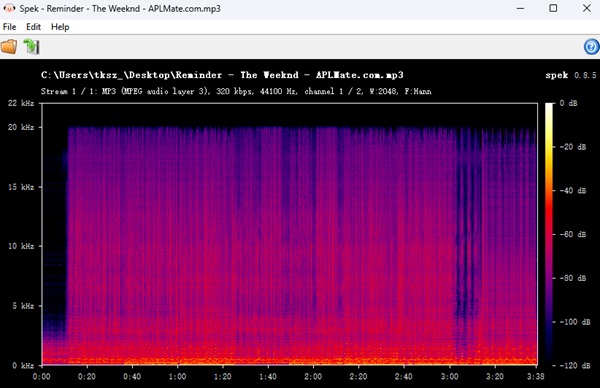Click the stream info line with 320 kbps
The width and height of the screenshot is (600, 388).
coord(236,91)
